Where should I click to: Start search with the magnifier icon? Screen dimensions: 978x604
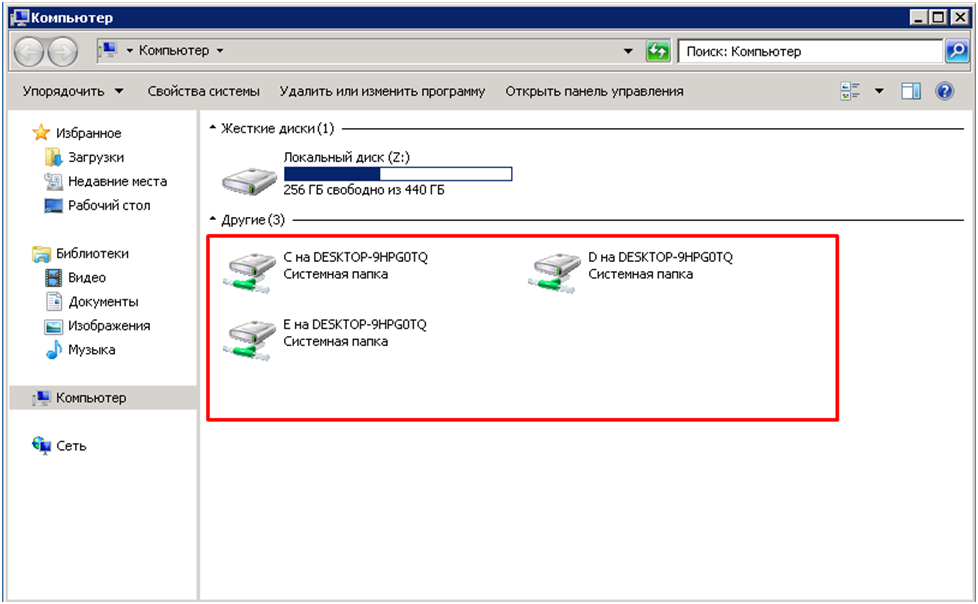(957, 51)
